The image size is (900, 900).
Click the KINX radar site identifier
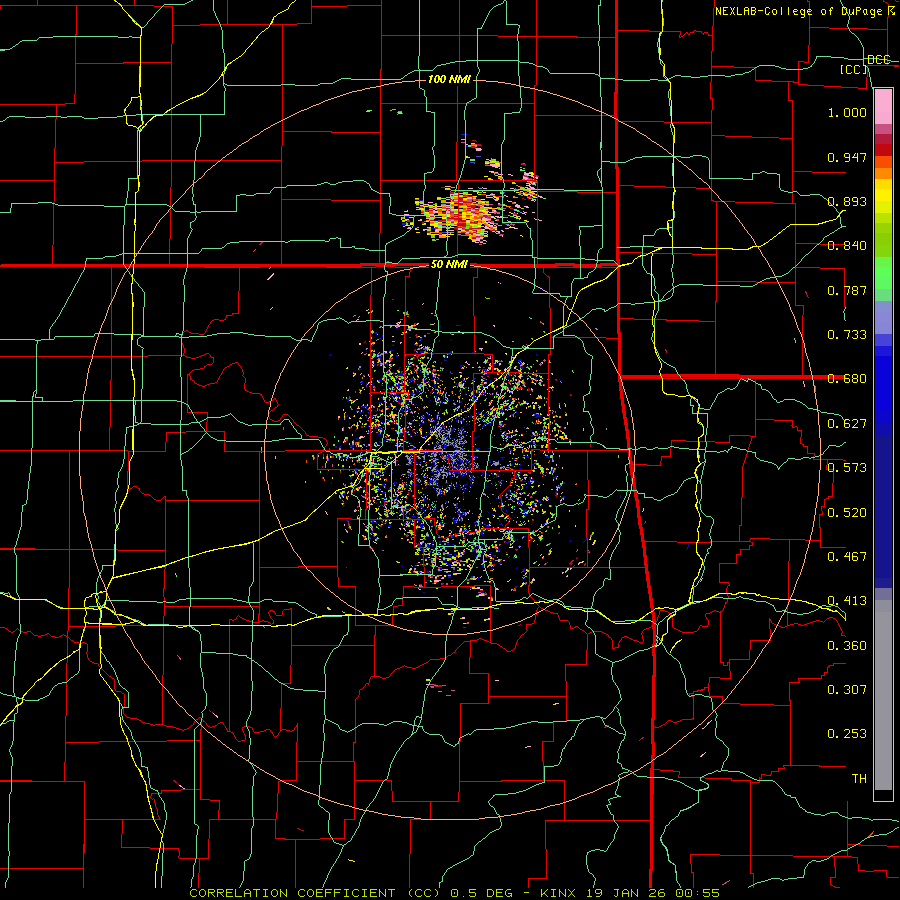point(560,893)
